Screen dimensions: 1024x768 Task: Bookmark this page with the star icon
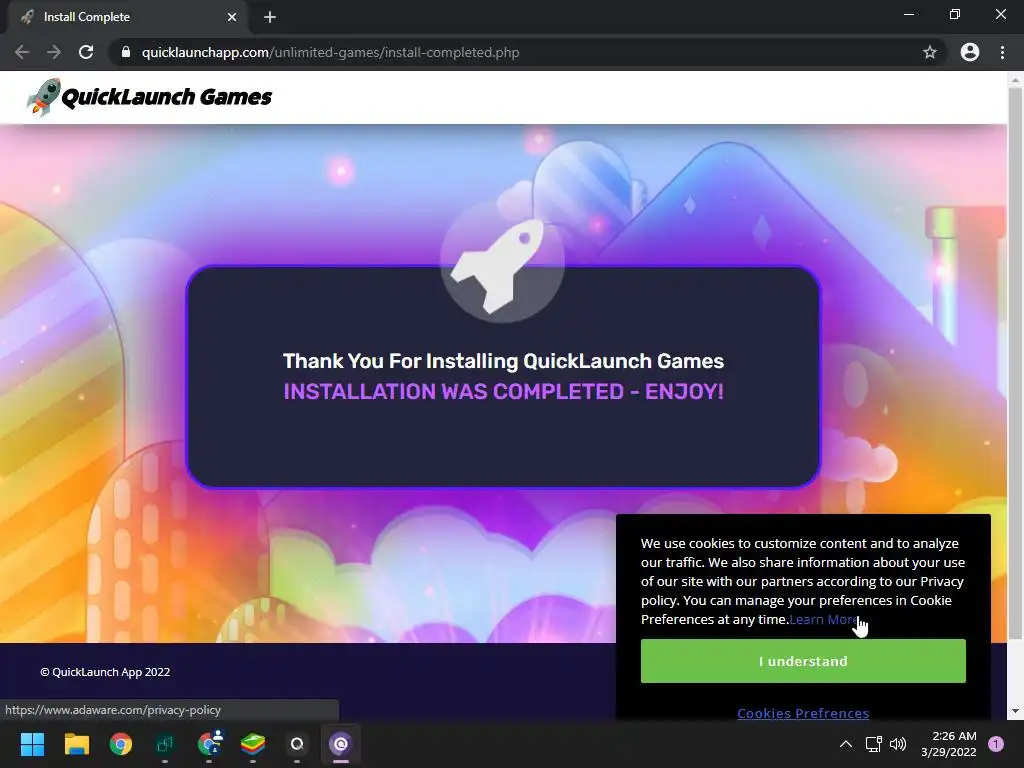point(930,52)
